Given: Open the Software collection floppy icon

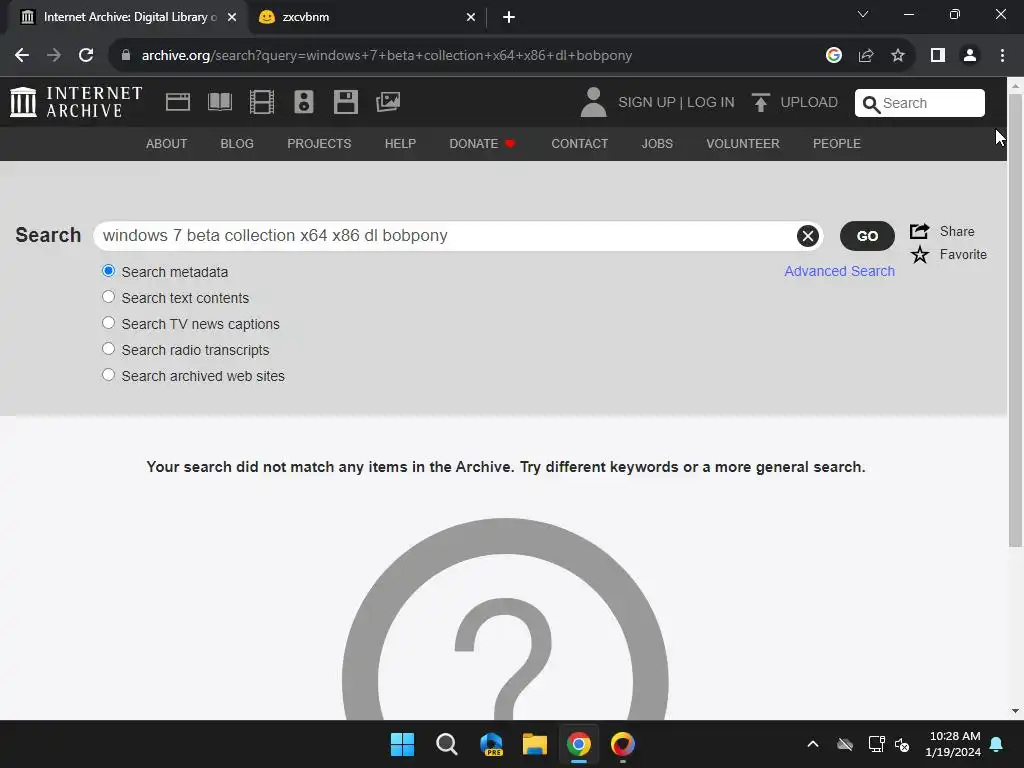Looking at the screenshot, I should [345, 102].
